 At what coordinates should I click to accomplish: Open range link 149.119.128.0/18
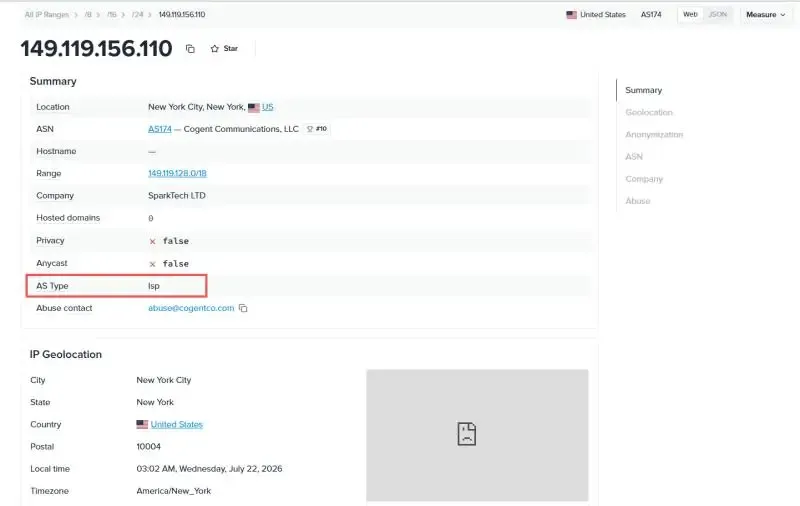pyautogui.click(x=177, y=173)
